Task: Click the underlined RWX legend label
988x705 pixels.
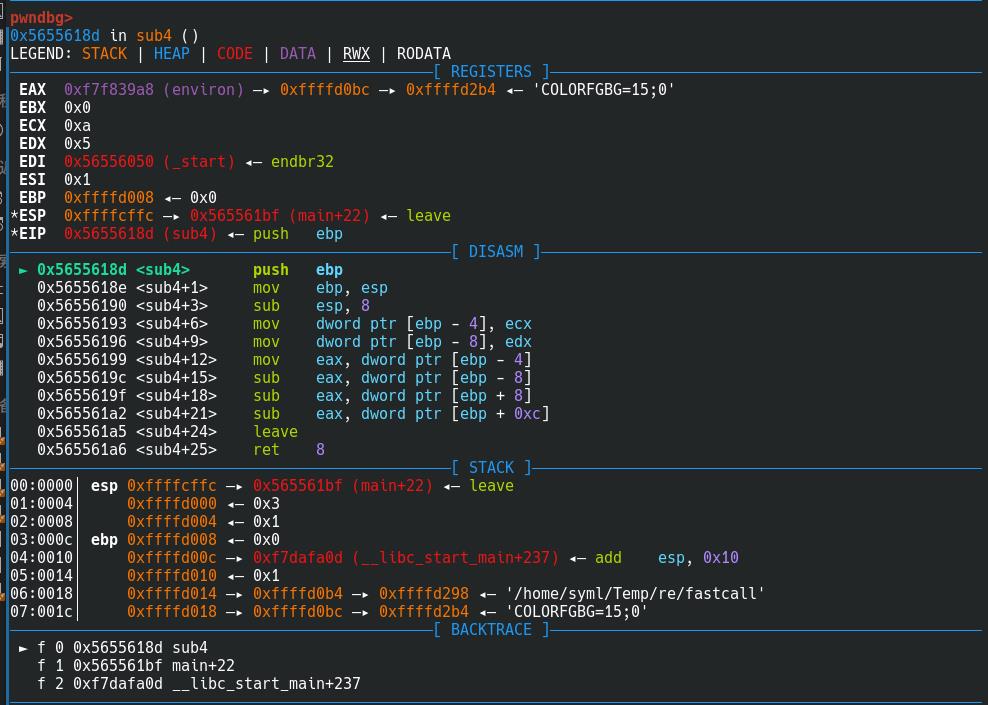Action: pyautogui.click(x=356, y=54)
